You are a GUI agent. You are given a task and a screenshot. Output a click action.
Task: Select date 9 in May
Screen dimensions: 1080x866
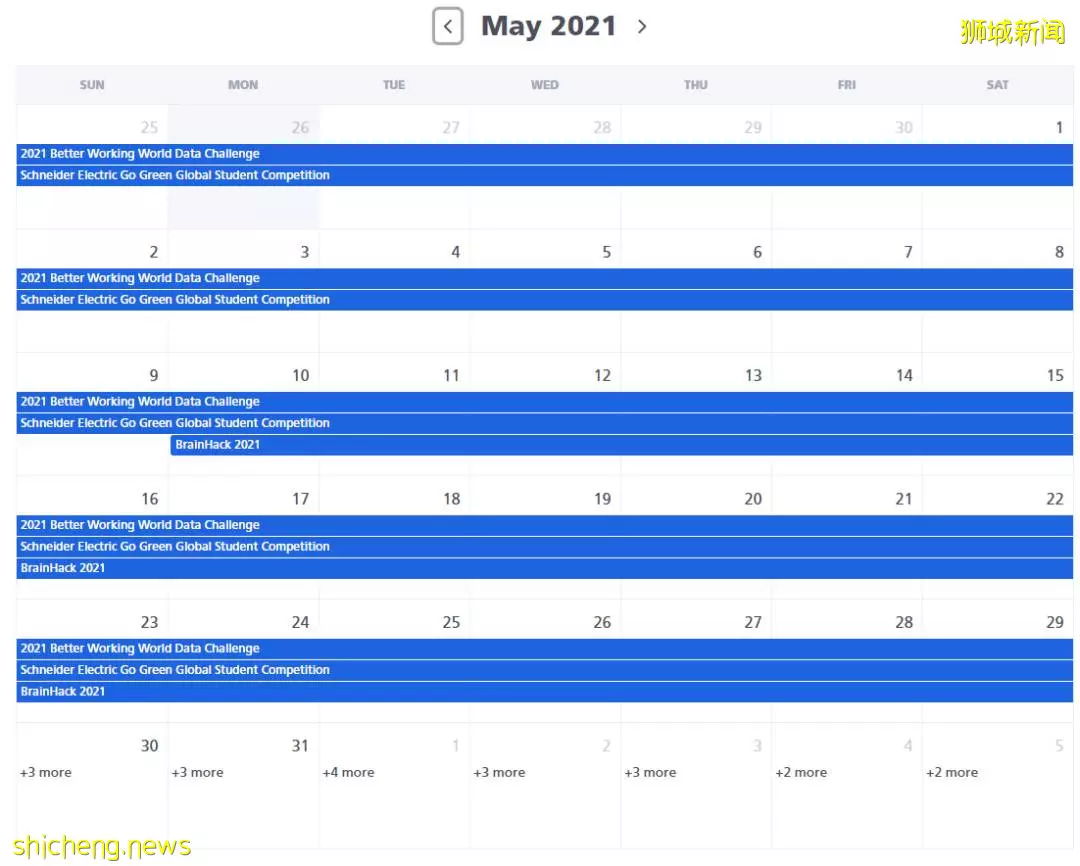pos(154,375)
